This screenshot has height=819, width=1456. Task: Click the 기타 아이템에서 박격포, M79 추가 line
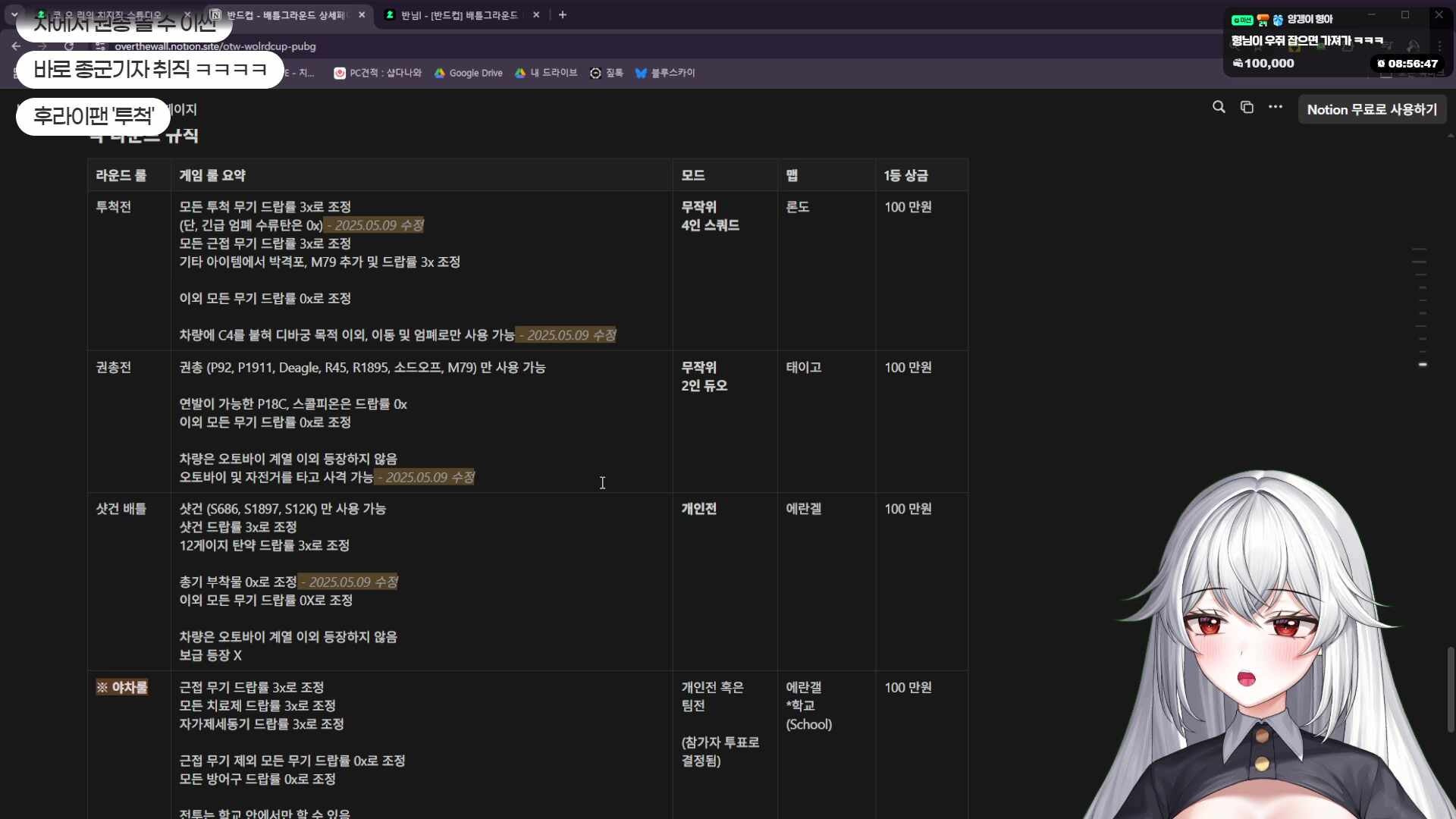[x=320, y=262]
